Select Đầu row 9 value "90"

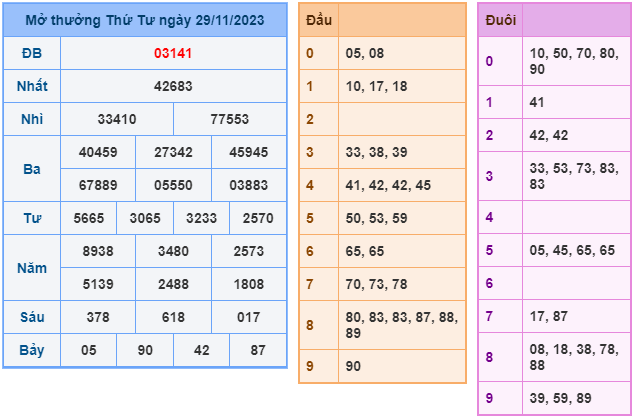click(353, 366)
